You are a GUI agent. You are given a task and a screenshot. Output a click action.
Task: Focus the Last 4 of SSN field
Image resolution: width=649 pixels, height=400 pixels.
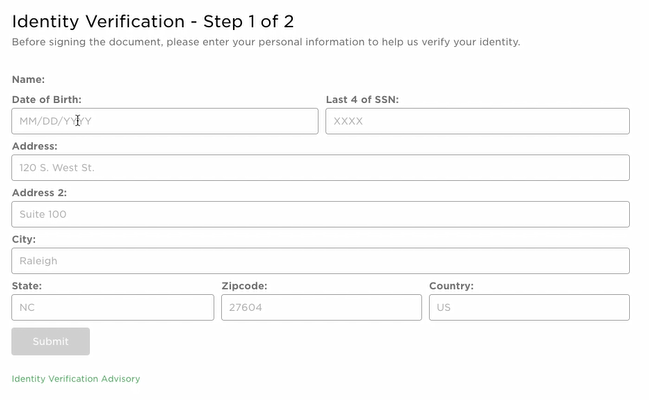[477, 121]
